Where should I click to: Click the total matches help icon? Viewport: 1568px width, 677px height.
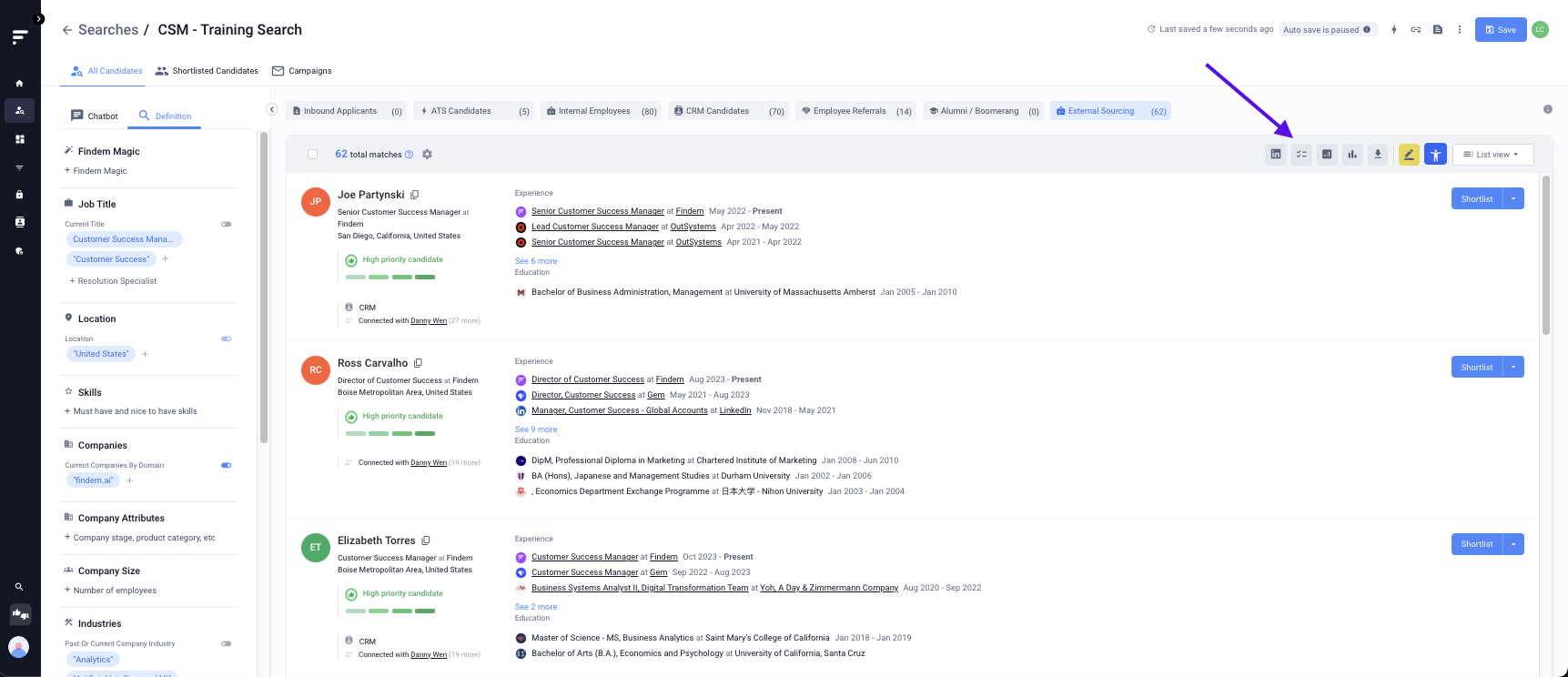pyautogui.click(x=409, y=155)
